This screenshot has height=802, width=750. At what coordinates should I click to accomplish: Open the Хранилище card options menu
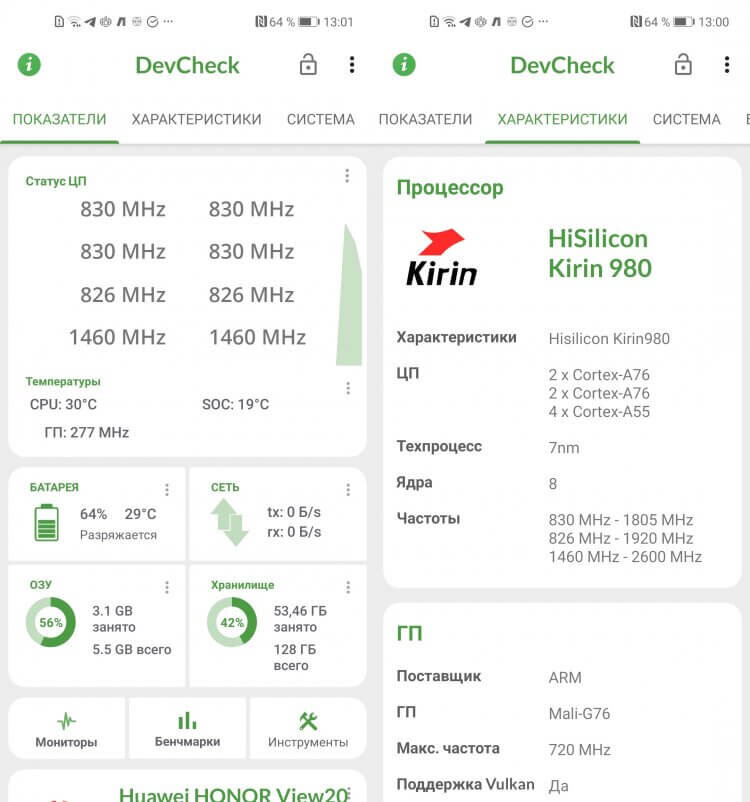pos(348,587)
